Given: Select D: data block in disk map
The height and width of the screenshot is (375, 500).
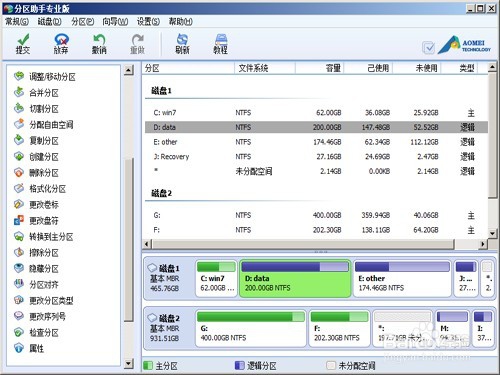Looking at the screenshot, I should tap(295, 279).
